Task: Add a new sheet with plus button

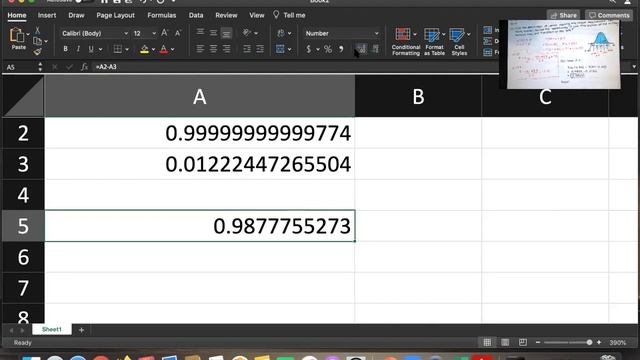Action: (x=81, y=329)
